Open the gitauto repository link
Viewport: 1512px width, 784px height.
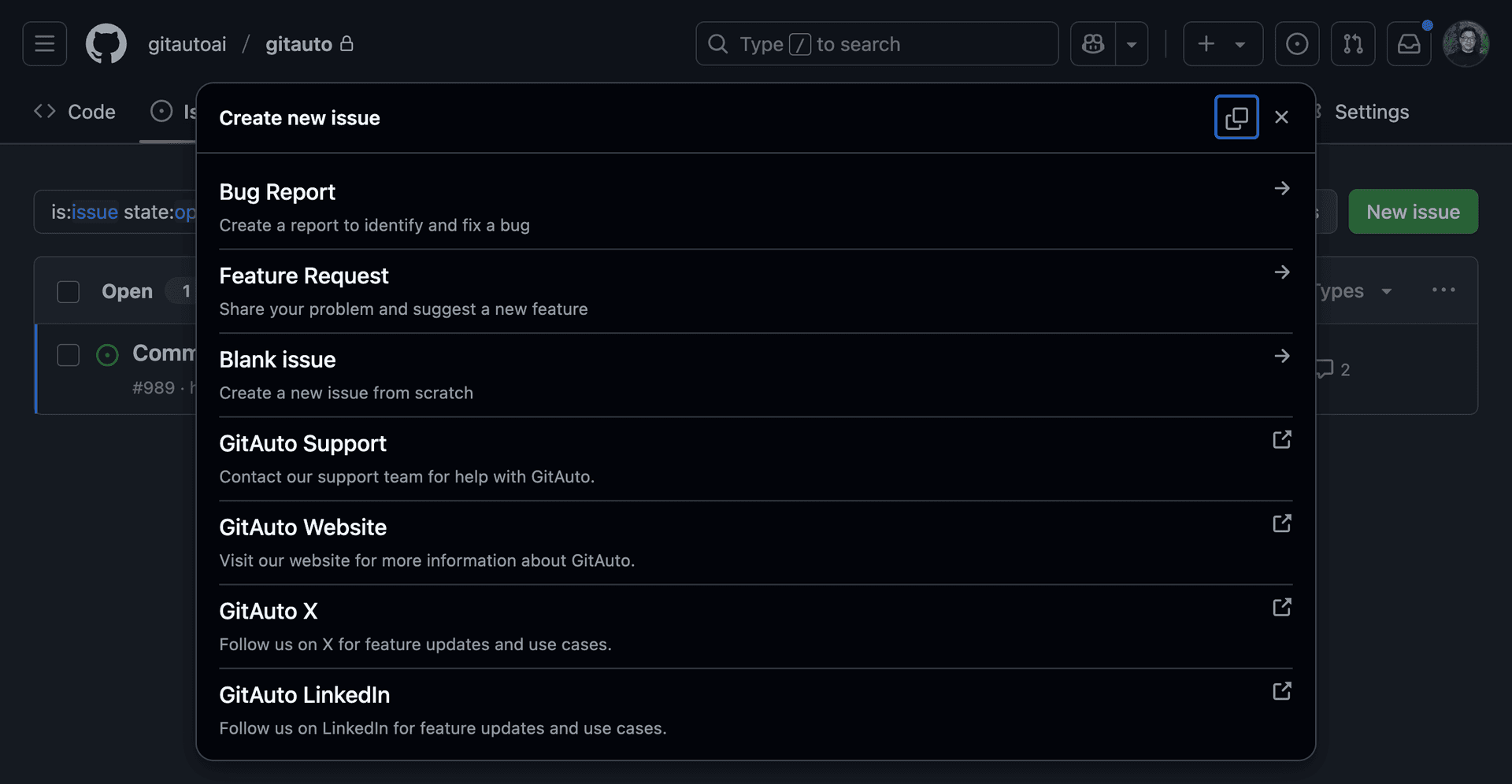[298, 44]
